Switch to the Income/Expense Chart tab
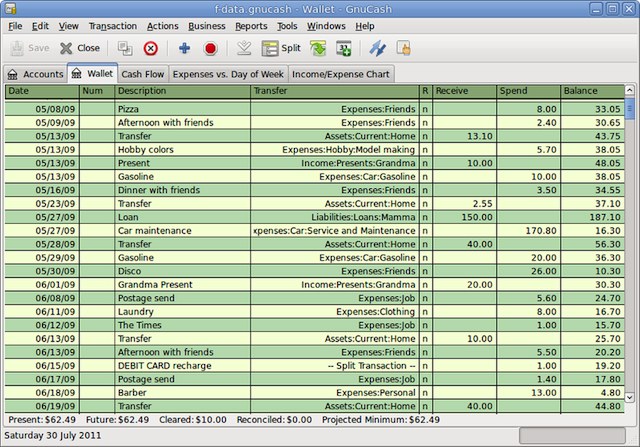The width and height of the screenshot is (640, 447). 341,74
